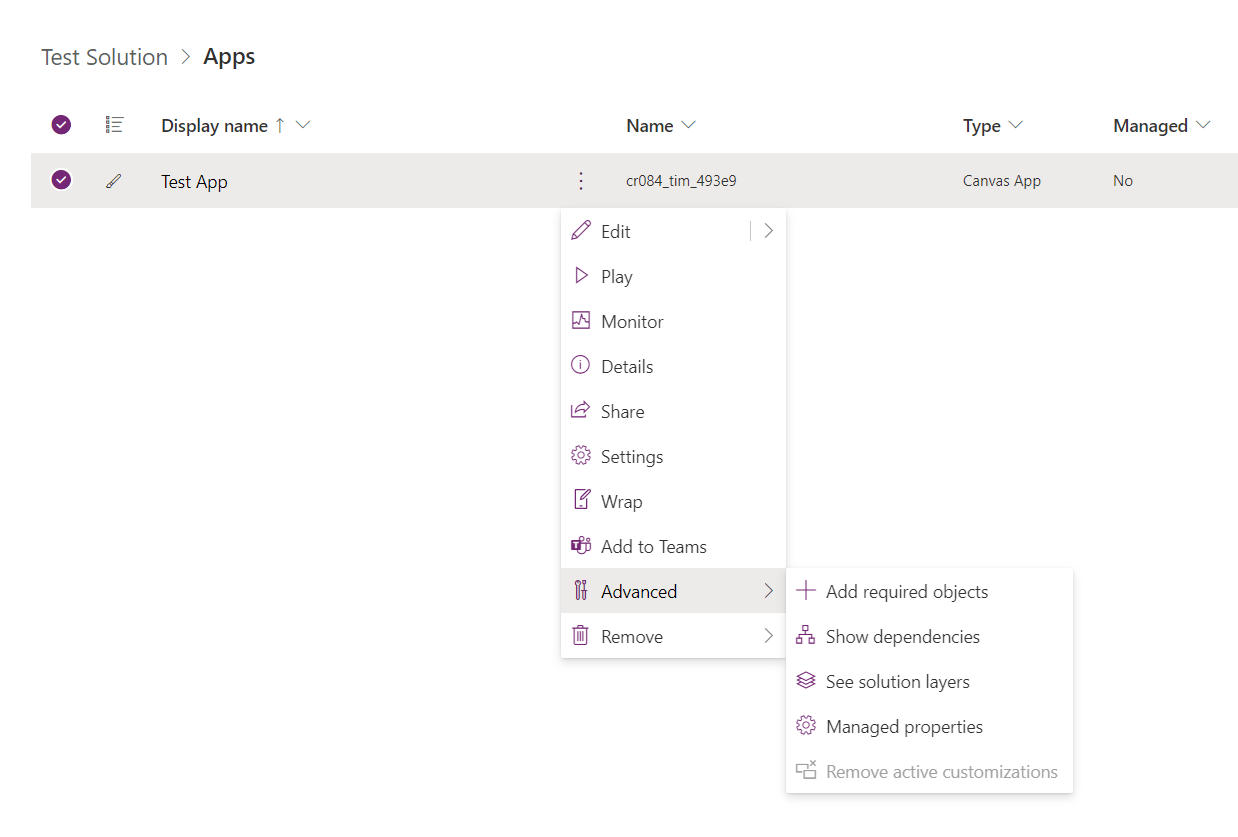Screen dimensions: 1238x837
Task: Click the list view icon in header
Action: (114, 125)
